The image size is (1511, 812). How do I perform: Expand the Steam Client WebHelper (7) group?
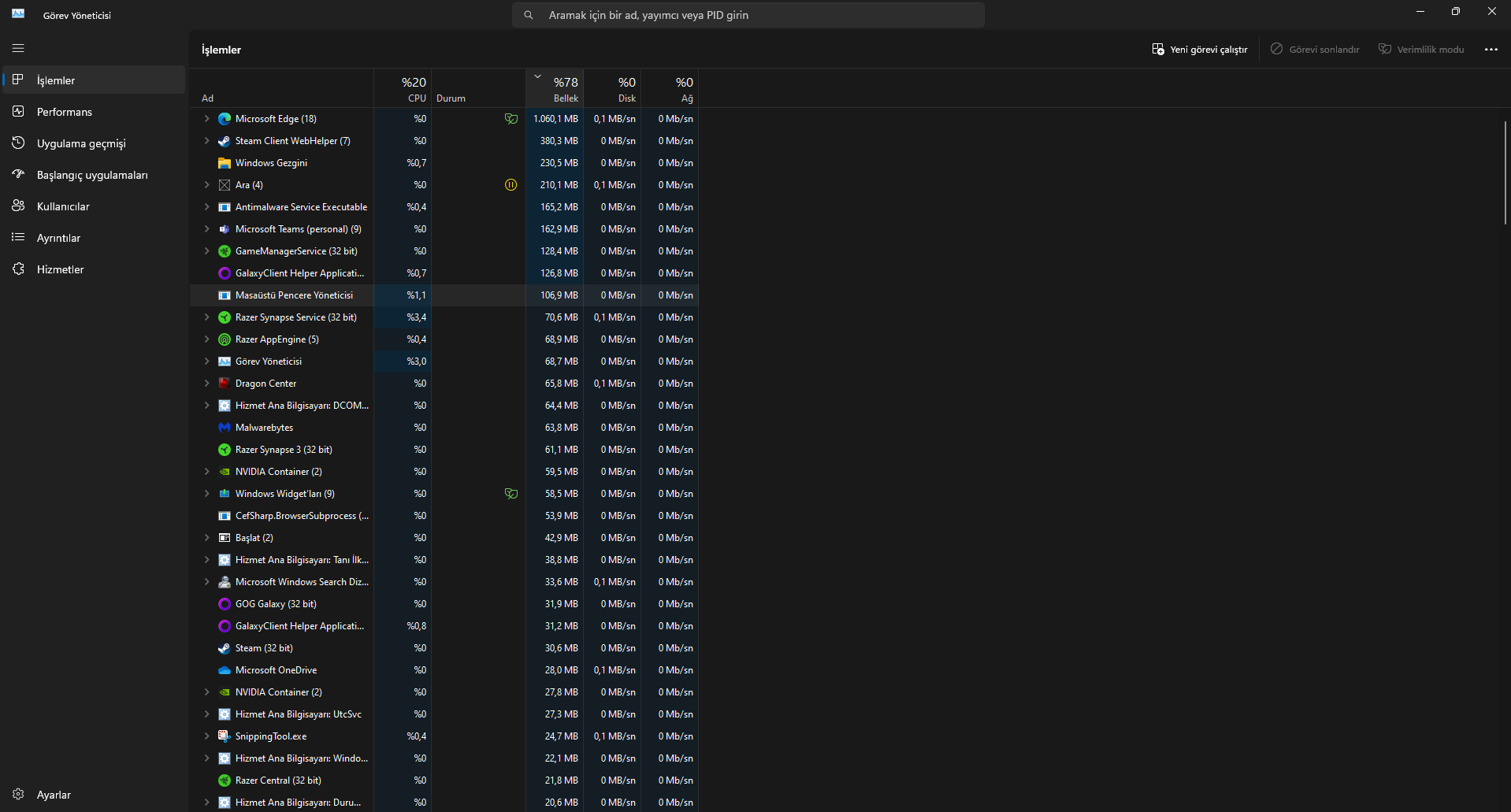pyautogui.click(x=206, y=141)
